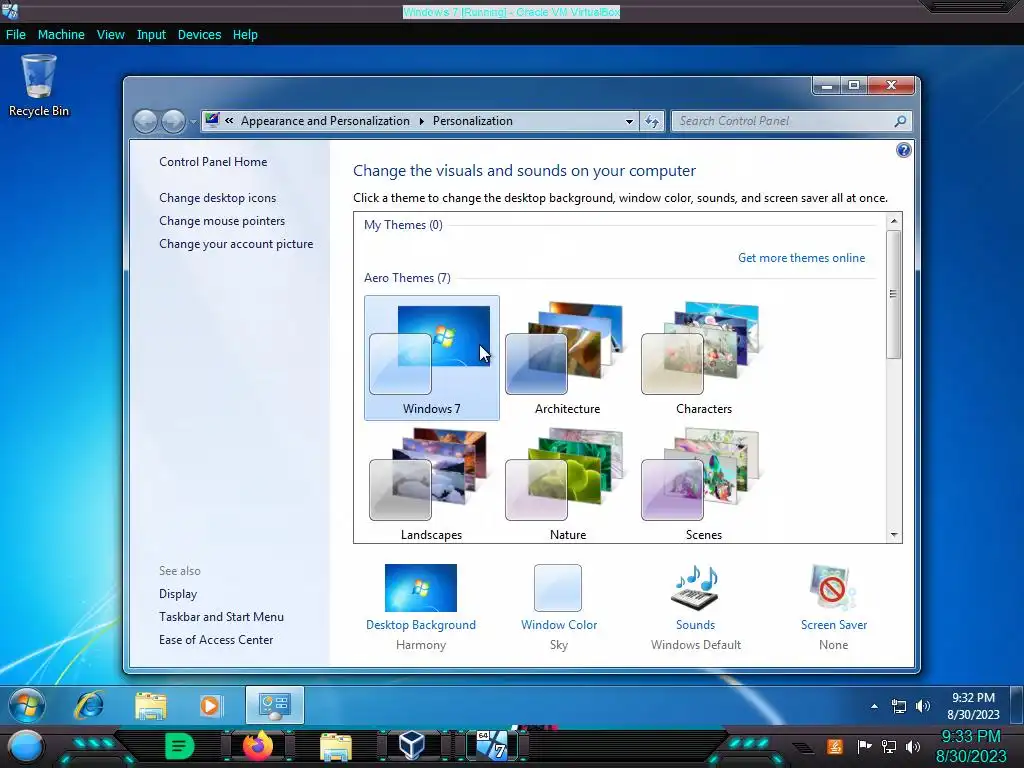Screen dimensions: 1024x768
Task: Open recent pages dropdown next to Forward arrow
Action: click(x=193, y=121)
